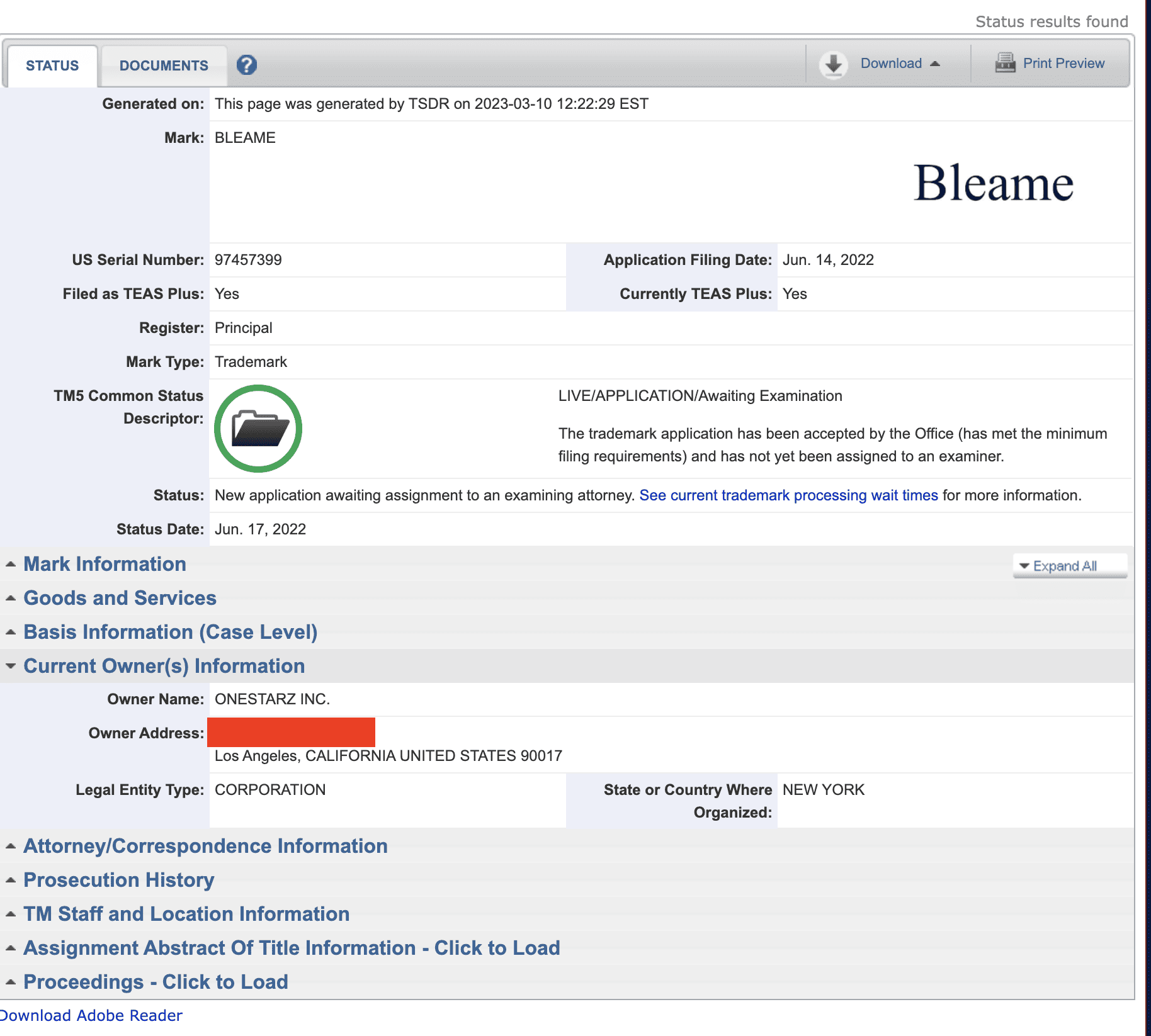This screenshot has height=1036, width=1151.
Task: Expand the Prosecution History section
Action: (118, 880)
